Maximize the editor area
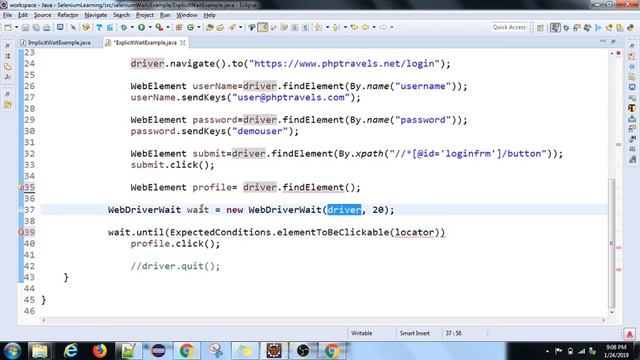Screen dimensions: 640x360 613,42
